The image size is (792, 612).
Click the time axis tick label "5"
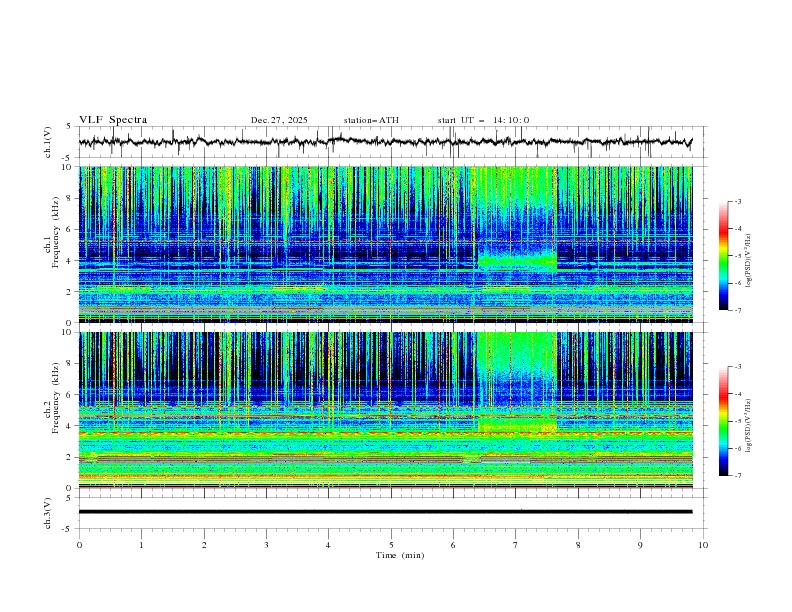click(x=391, y=545)
